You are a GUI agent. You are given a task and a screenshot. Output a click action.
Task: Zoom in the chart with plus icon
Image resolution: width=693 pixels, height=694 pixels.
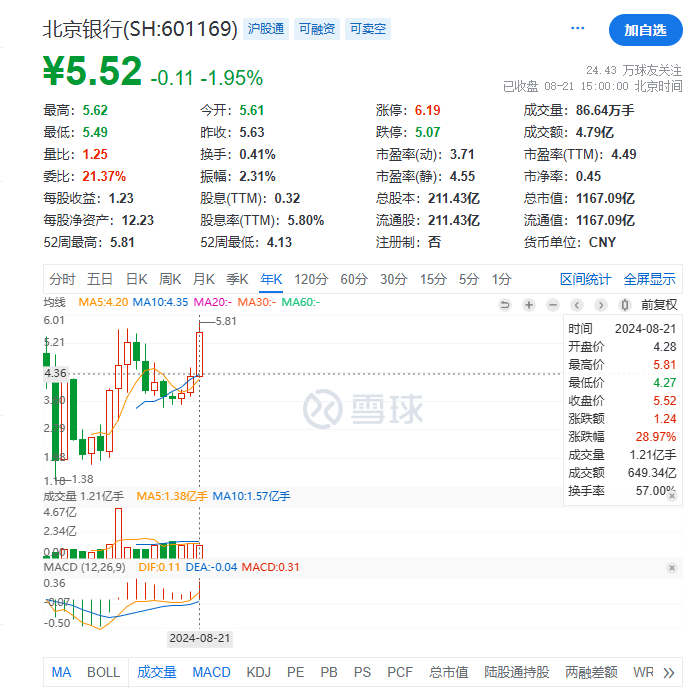[x=528, y=305]
